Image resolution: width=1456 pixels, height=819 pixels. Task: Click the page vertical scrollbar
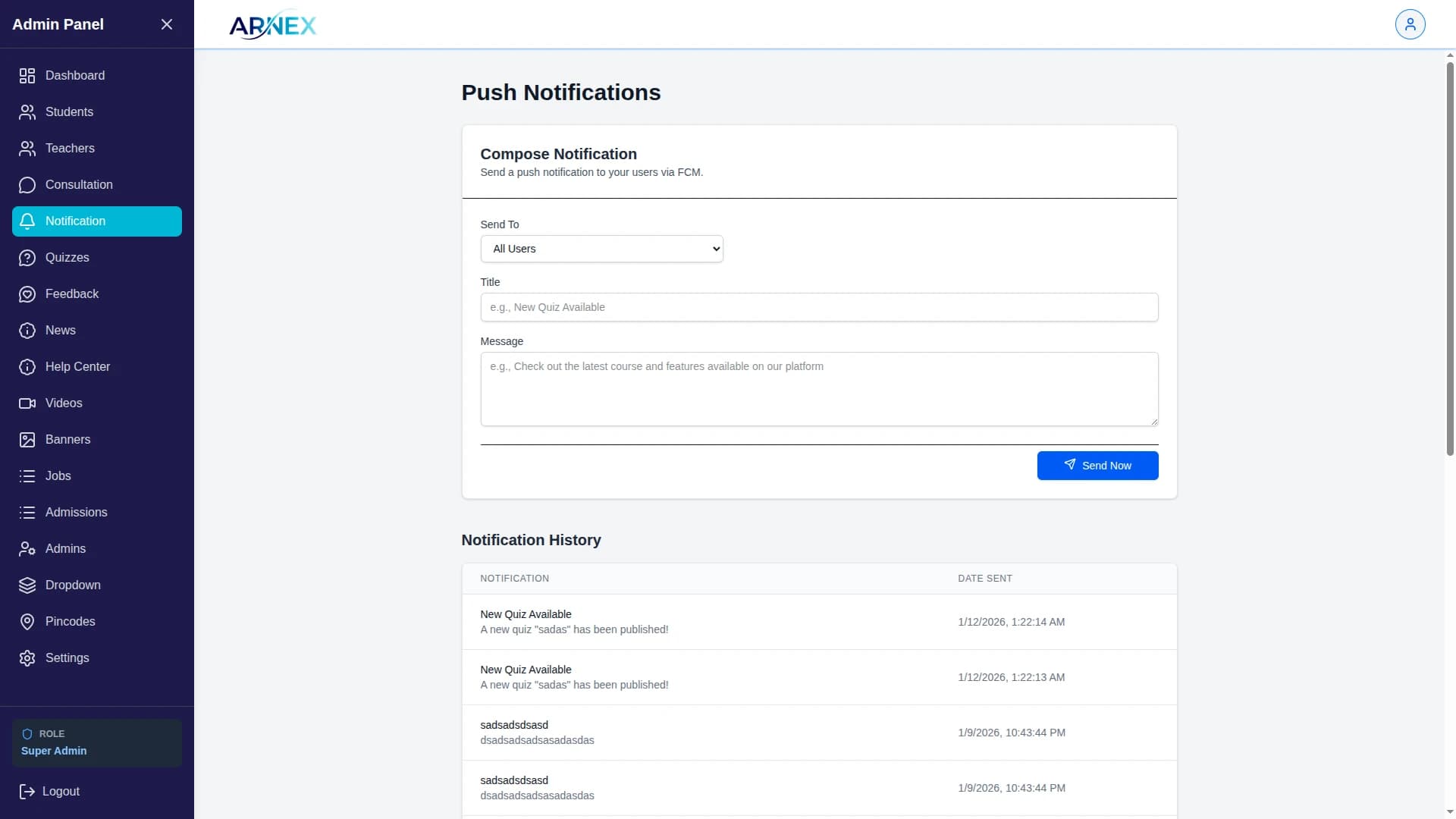click(1450, 258)
